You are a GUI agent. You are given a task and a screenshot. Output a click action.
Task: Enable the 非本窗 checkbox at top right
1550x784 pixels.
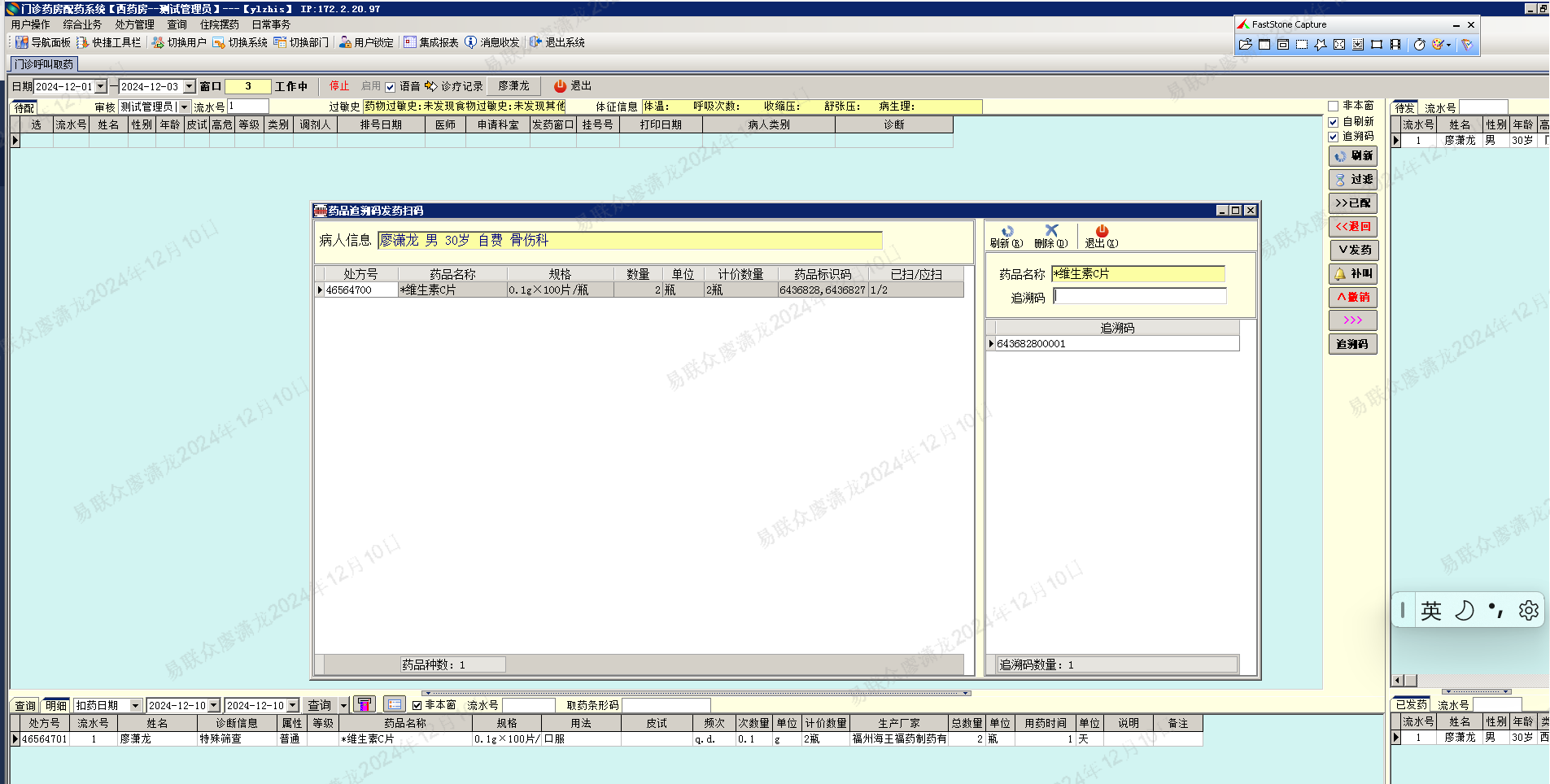1334,106
